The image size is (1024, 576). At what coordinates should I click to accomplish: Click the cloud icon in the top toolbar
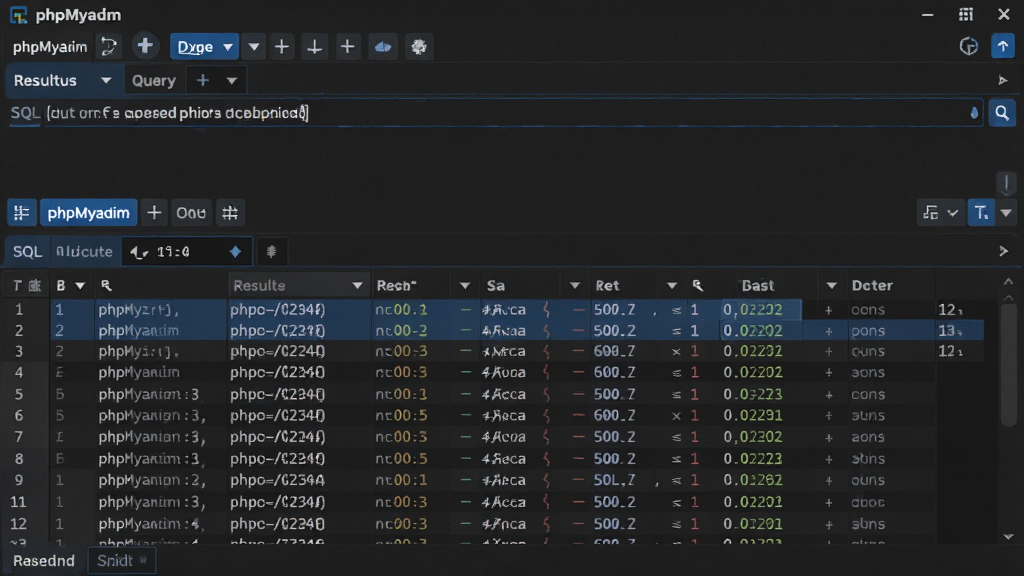[383, 47]
